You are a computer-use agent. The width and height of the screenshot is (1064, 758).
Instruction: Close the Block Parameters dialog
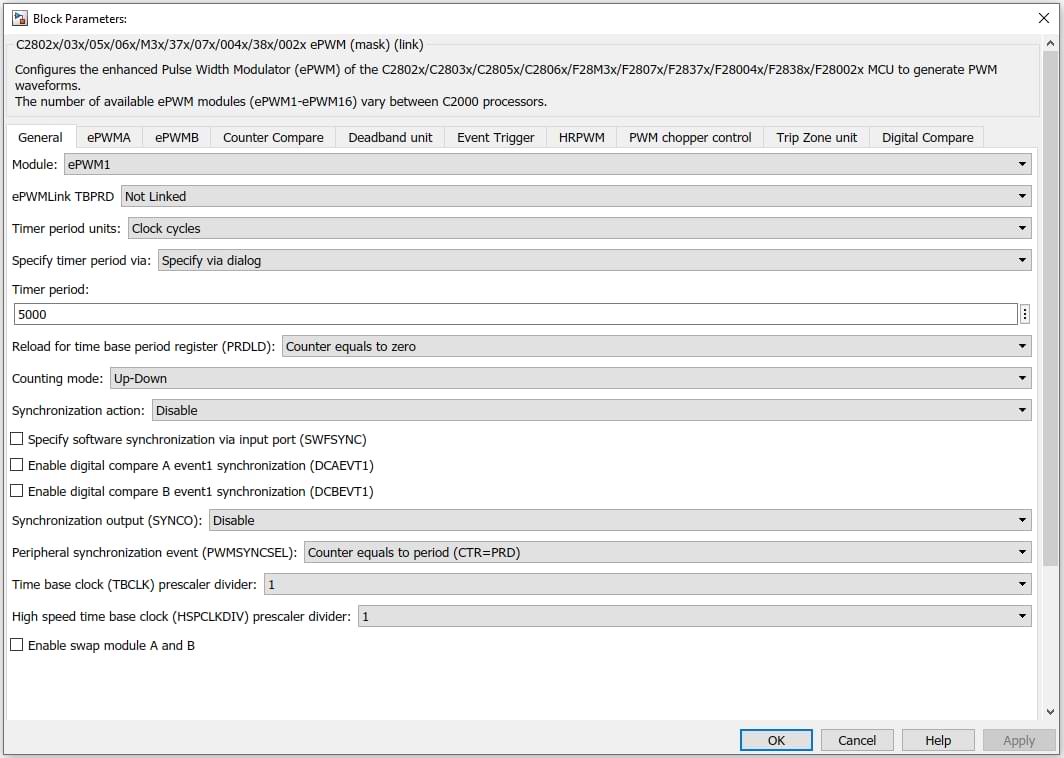coord(1044,18)
